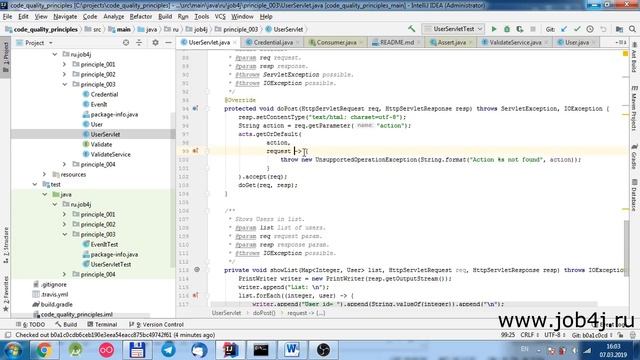Screen dimensions: 640x360
Task: Open Search Everywhere magnifier icon
Action: coord(632,29)
